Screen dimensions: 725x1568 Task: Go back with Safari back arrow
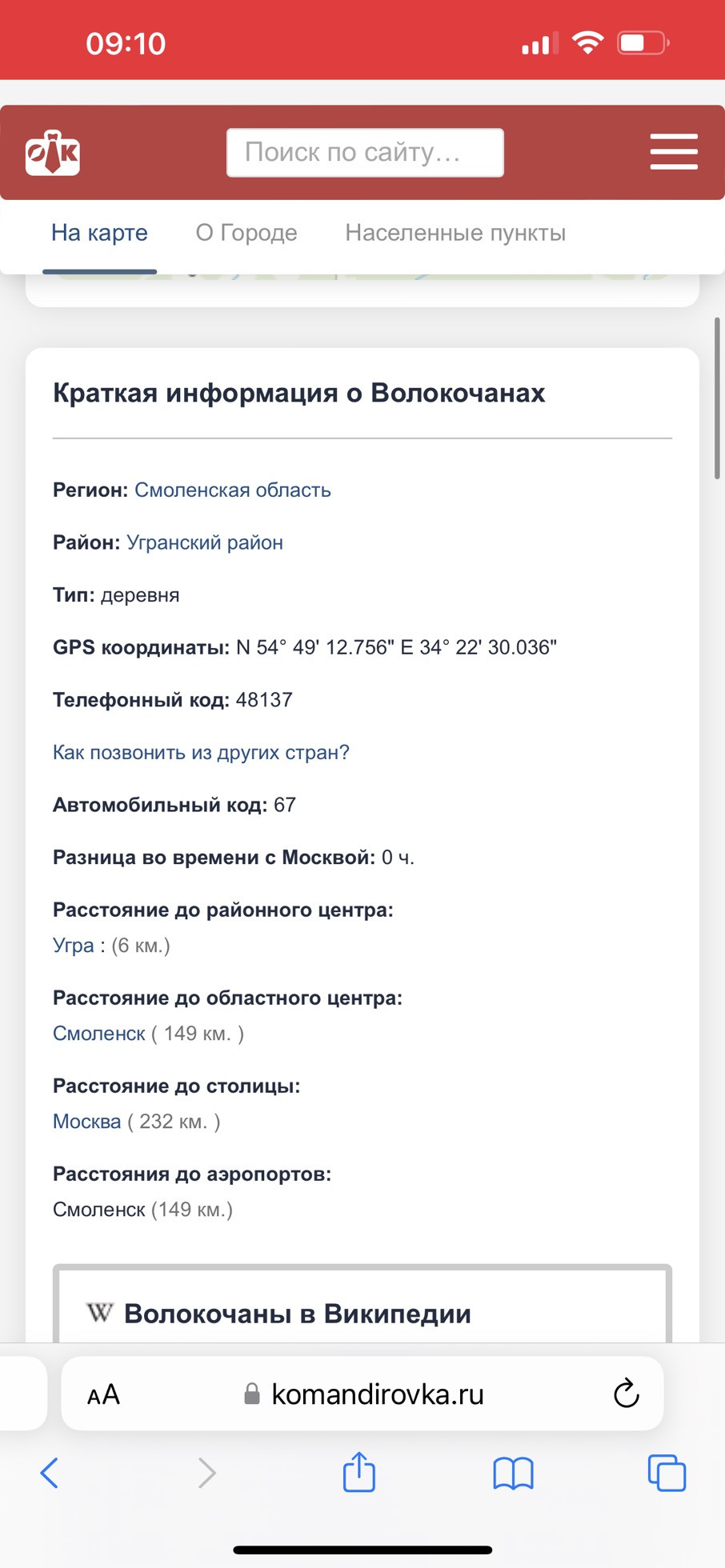pos(50,1473)
